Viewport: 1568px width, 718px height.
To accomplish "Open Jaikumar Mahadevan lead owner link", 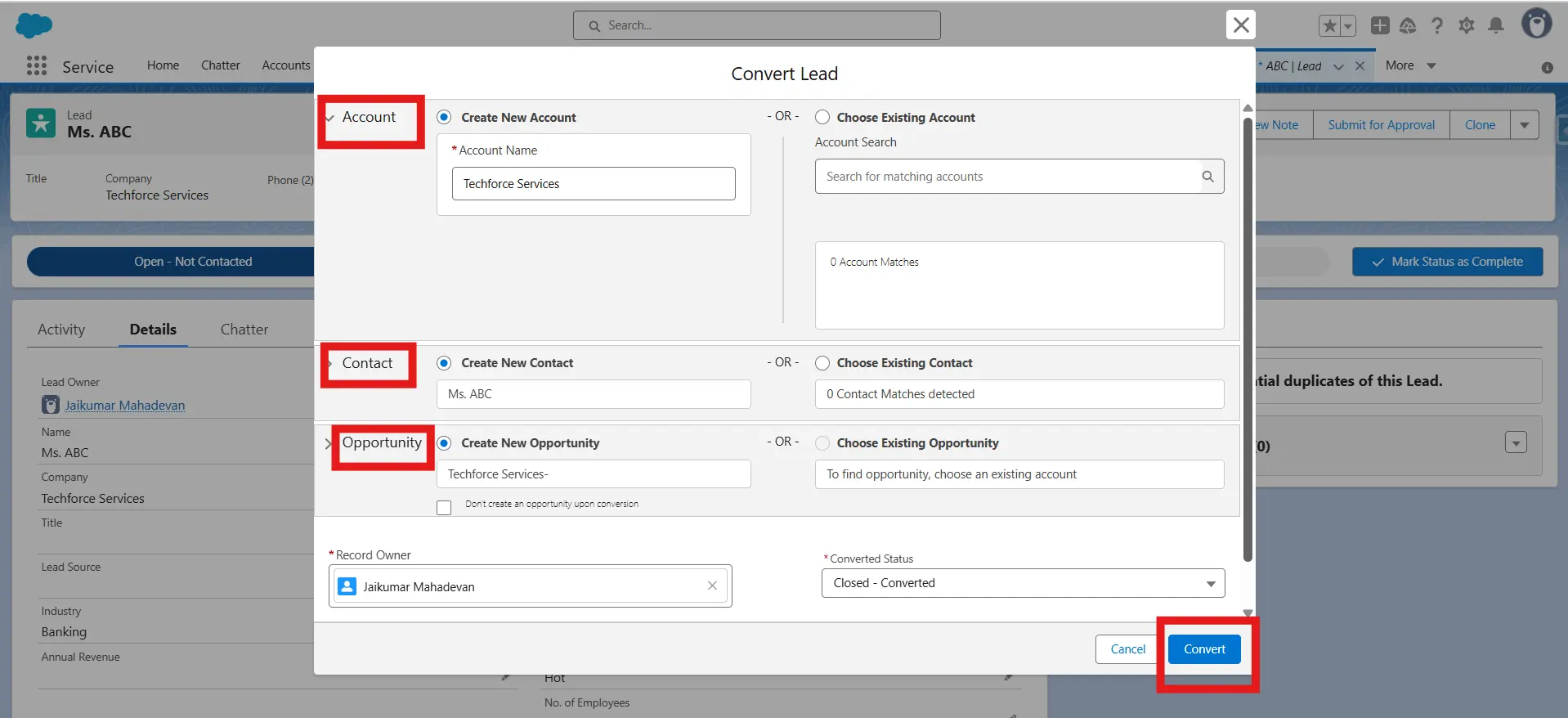I will tap(125, 405).
